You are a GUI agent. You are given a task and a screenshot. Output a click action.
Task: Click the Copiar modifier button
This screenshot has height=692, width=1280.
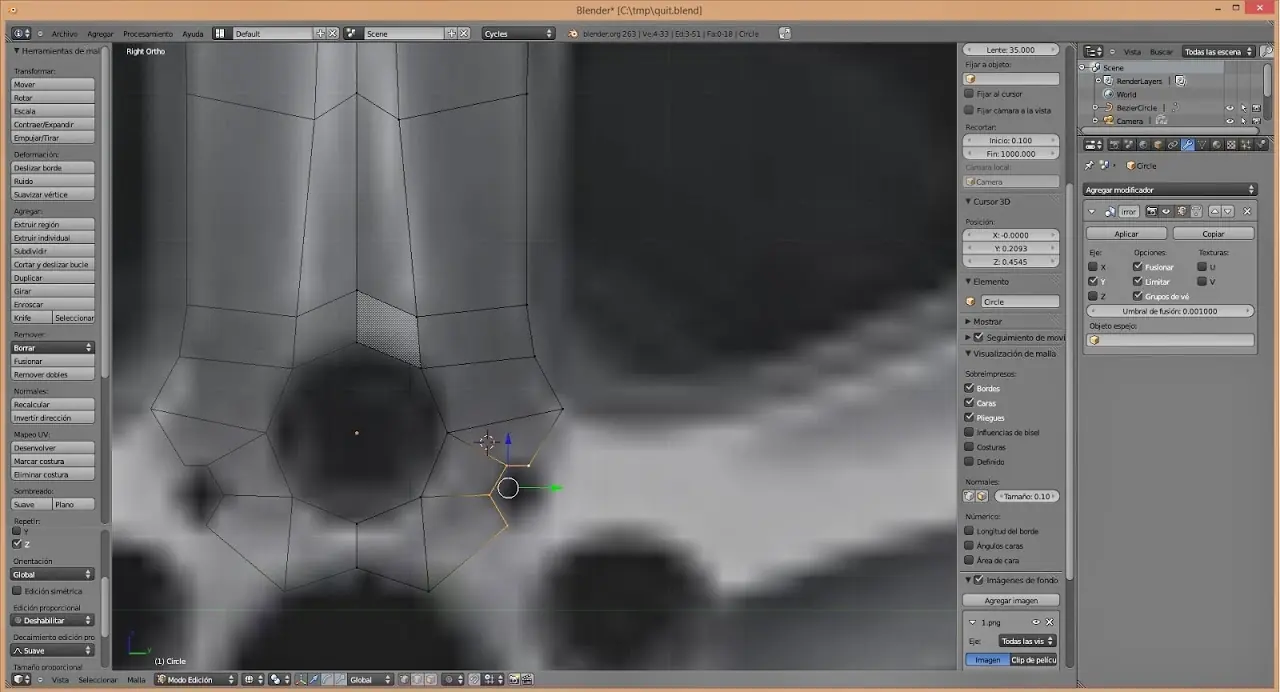[x=1213, y=234]
